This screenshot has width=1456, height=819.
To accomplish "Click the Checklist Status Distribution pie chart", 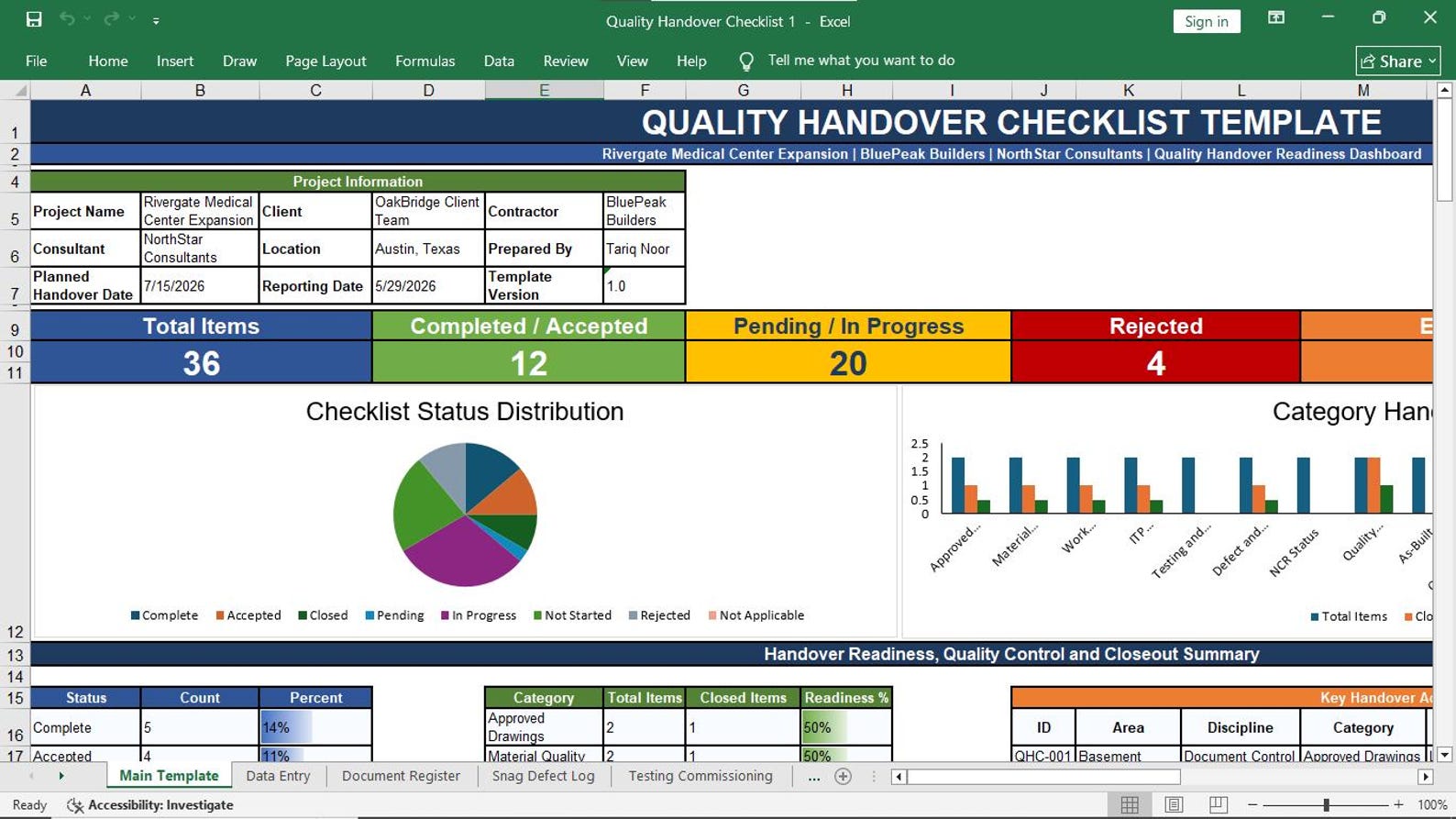I will pyautogui.click(x=465, y=515).
